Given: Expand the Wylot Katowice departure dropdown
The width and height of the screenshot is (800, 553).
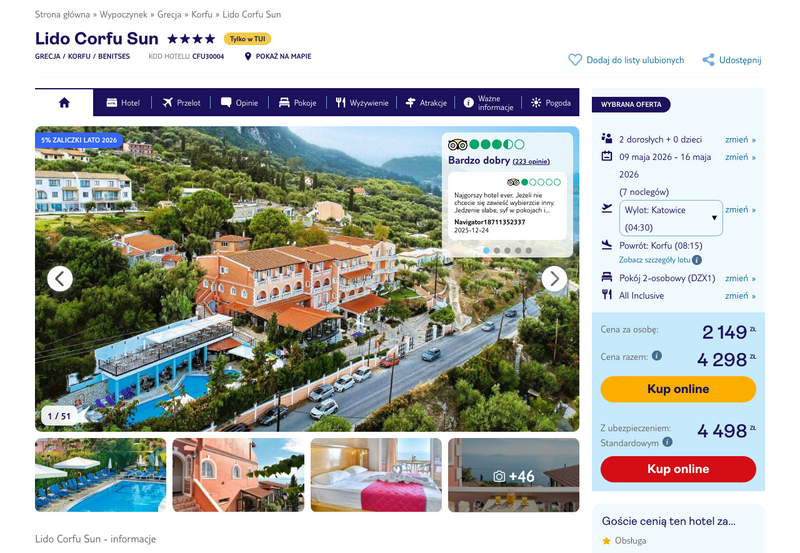Looking at the screenshot, I should pos(670,218).
